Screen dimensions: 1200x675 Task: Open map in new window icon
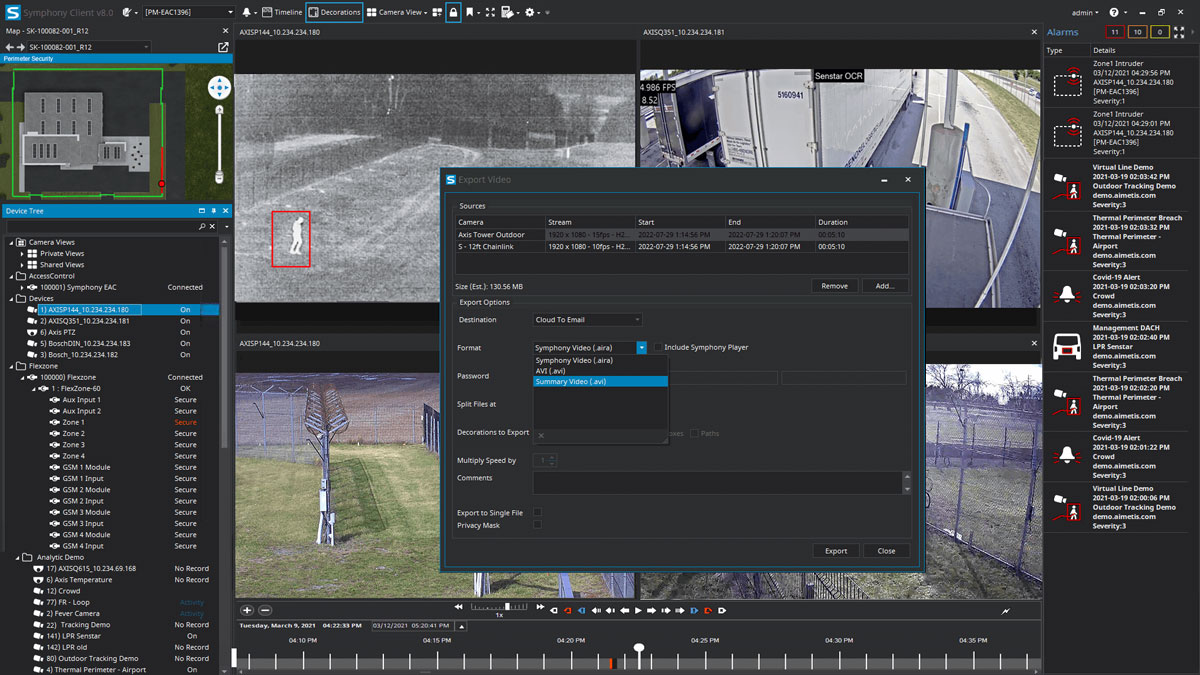point(223,47)
